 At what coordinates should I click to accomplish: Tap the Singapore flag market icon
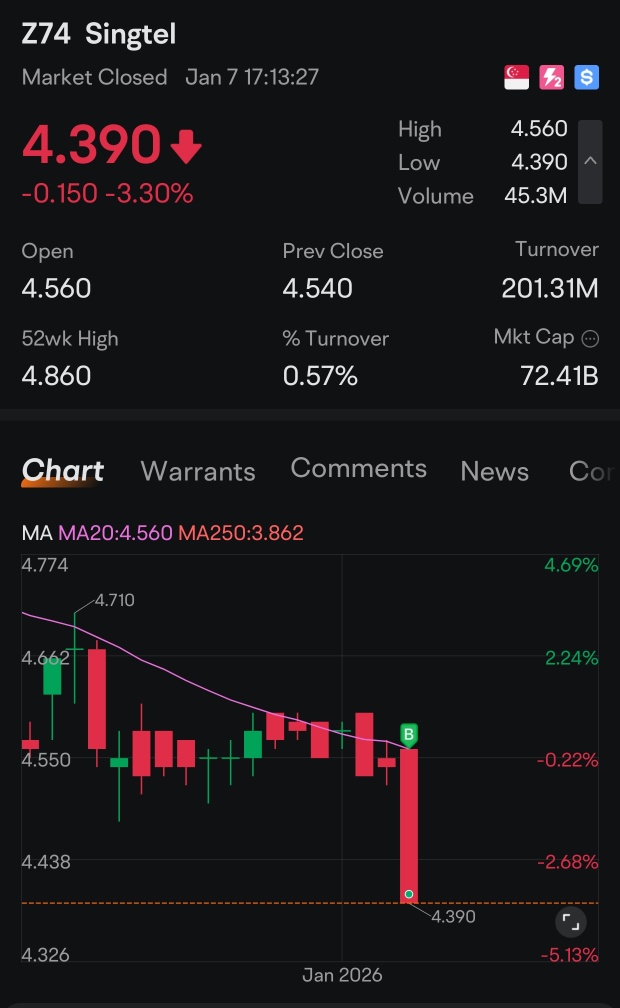[x=516, y=78]
